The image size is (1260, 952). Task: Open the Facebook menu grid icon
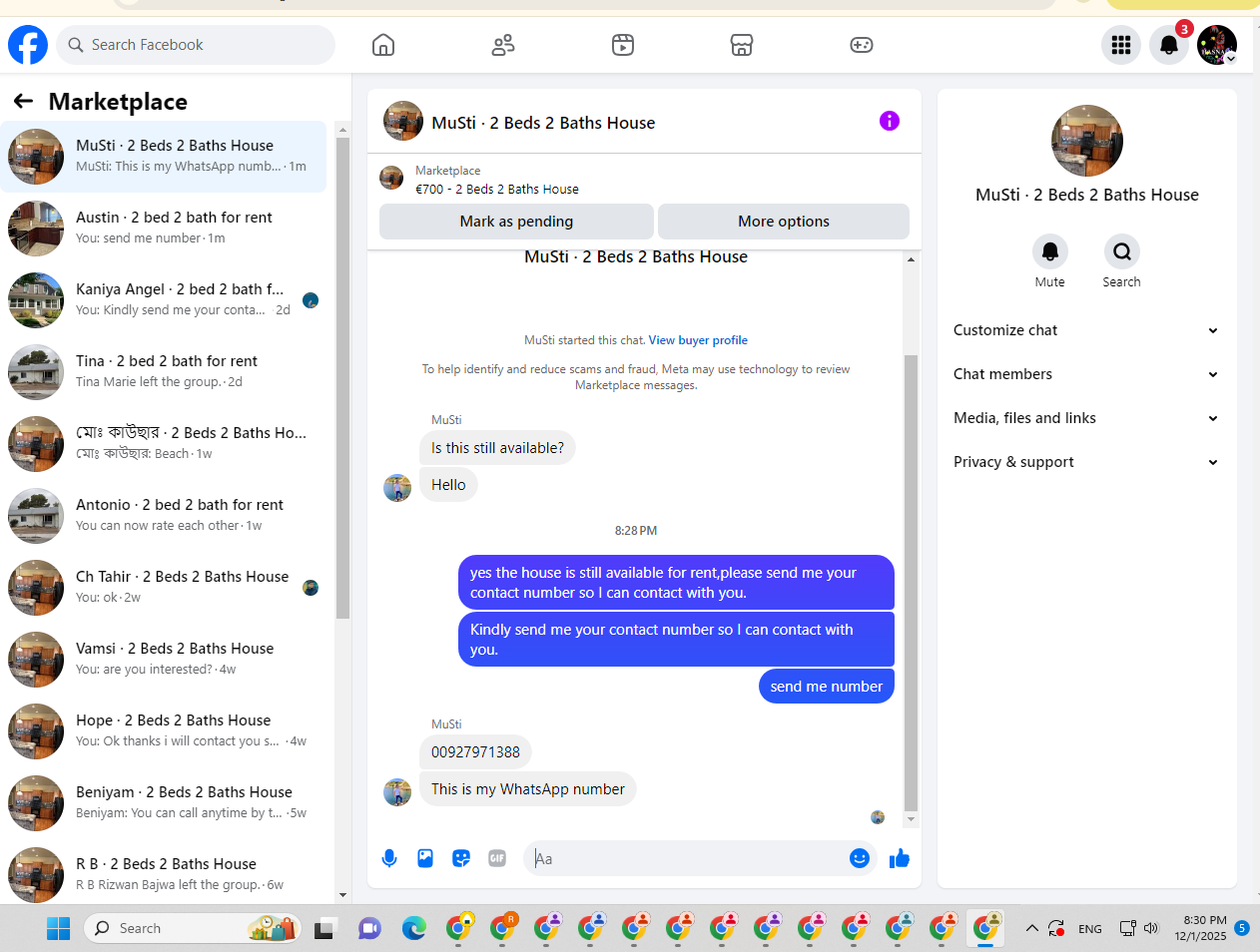pos(1121,45)
